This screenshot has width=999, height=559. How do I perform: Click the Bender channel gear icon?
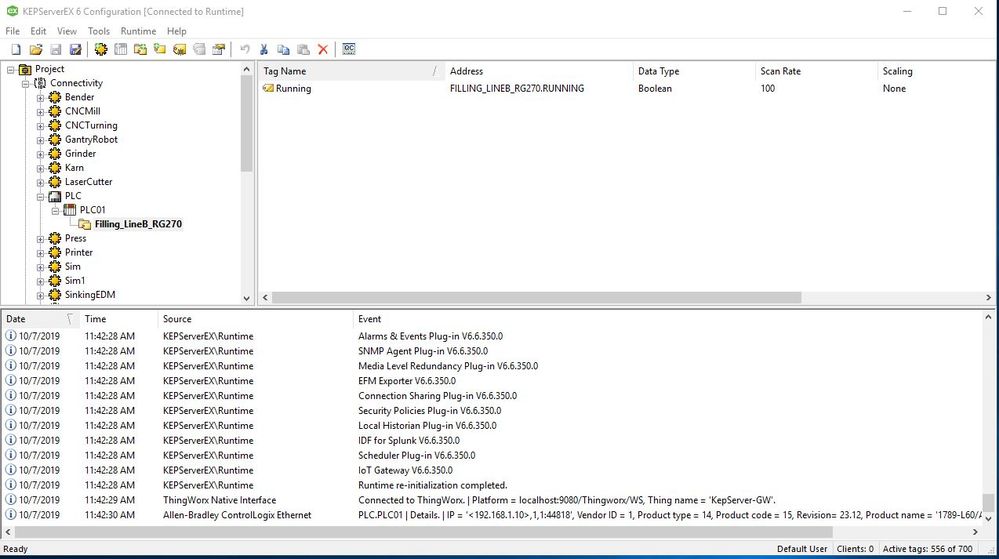pos(55,97)
